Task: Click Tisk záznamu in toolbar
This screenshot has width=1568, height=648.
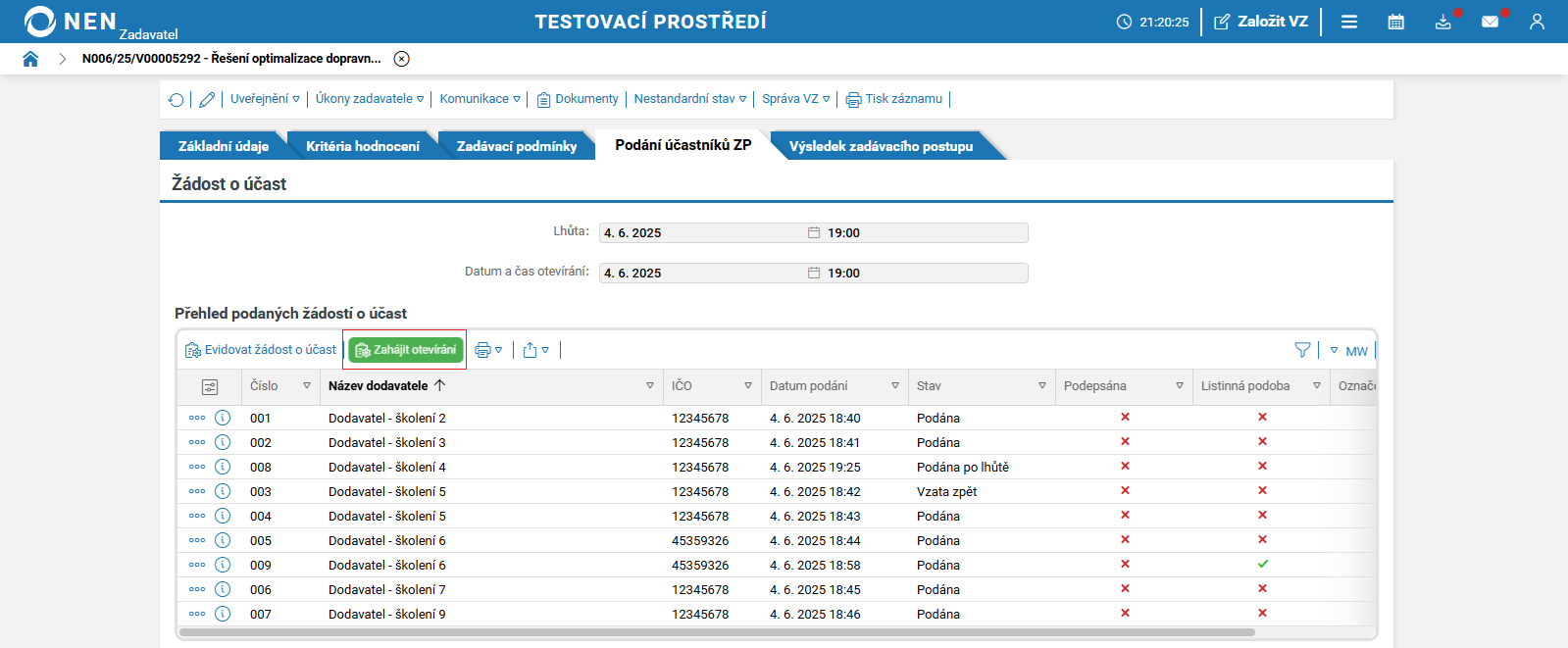Action: 894,99
